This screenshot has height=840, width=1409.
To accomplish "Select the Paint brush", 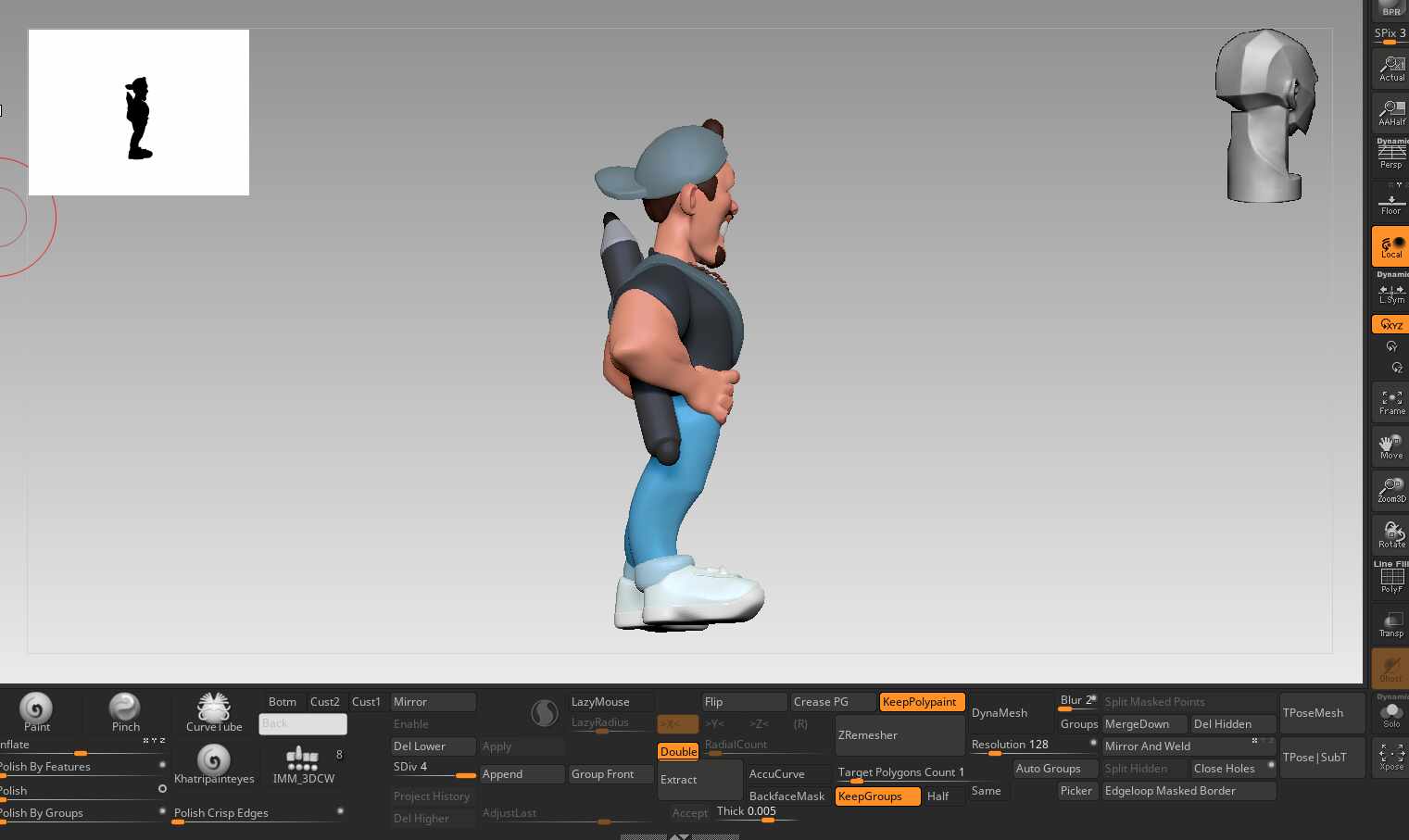I will (36, 712).
